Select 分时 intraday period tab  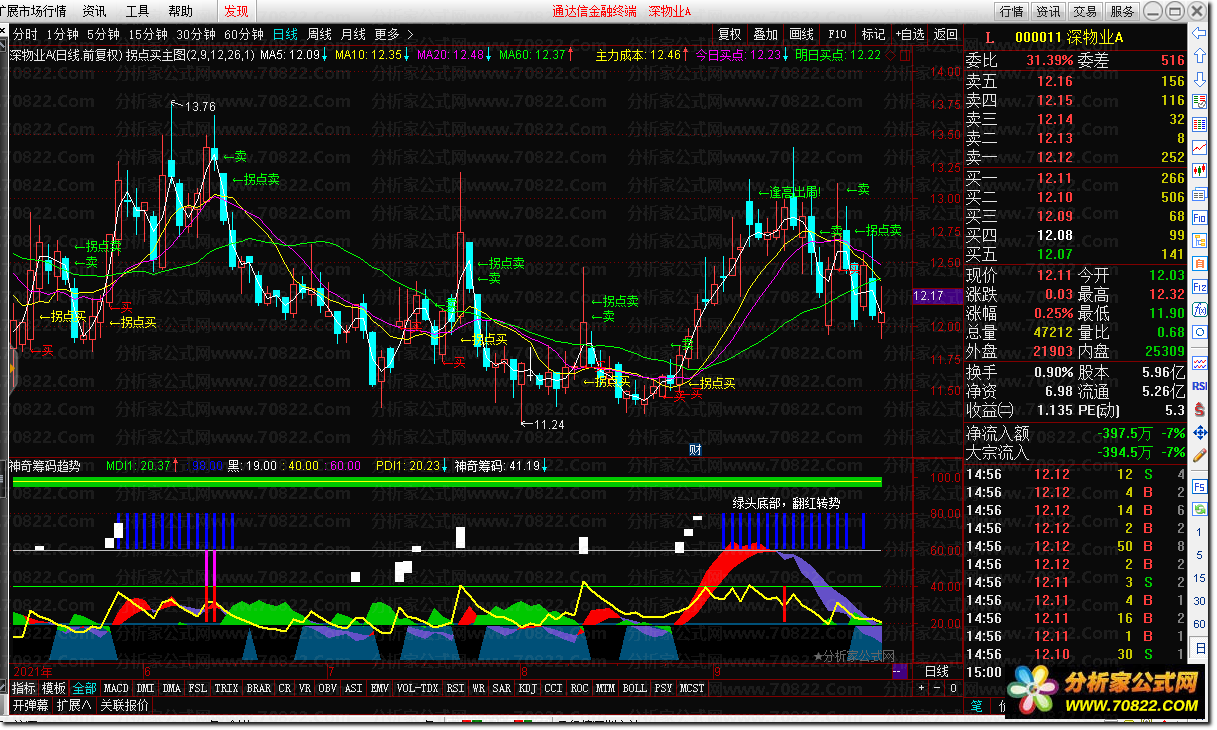[25, 34]
